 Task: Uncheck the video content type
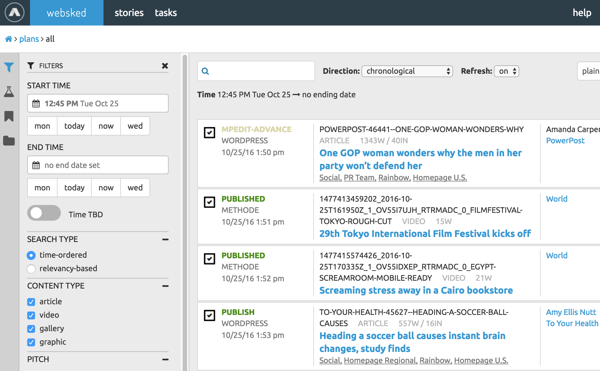coord(31,315)
